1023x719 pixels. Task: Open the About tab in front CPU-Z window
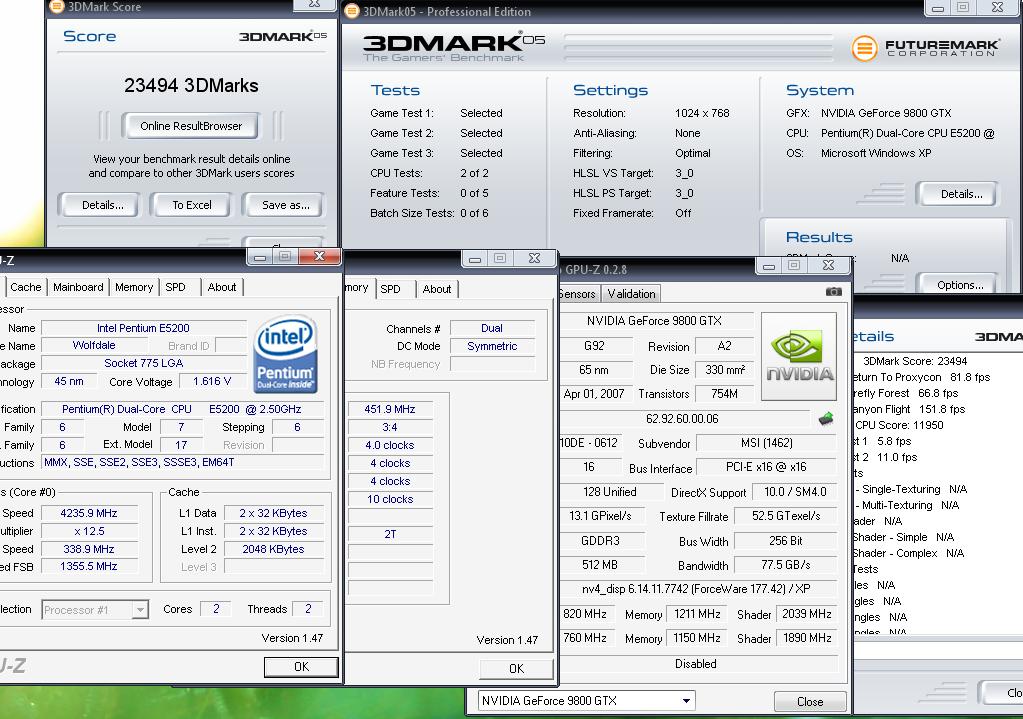(x=222, y=287)
